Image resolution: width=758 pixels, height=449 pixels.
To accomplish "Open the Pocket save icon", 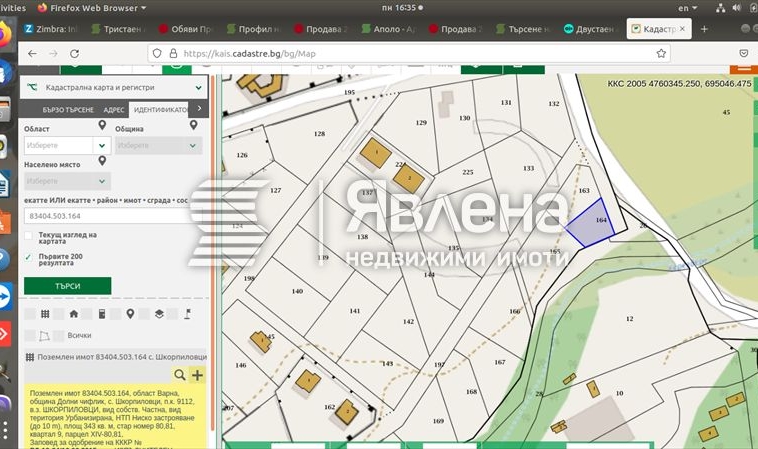I will coord(744,53).
